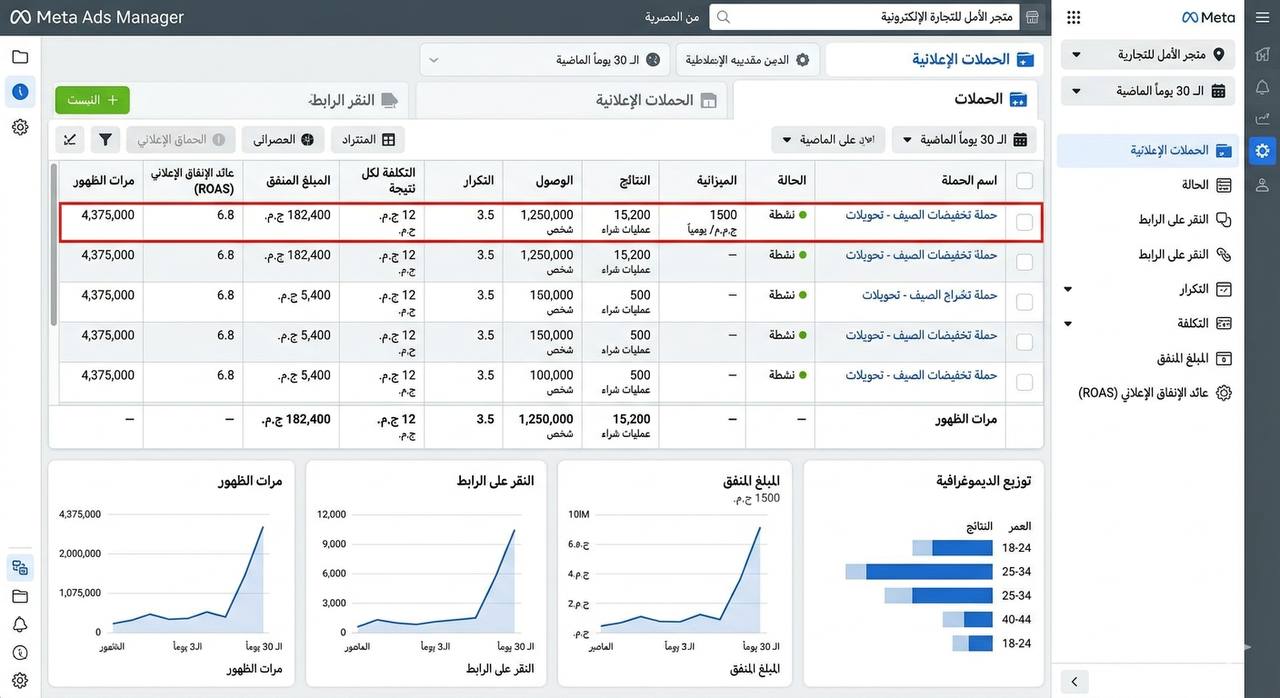This screenshot has height=698, width=1280.
Task: Open the حملة تخراج الصيف - تحويلات campaign link
Action: coord(930,295)
